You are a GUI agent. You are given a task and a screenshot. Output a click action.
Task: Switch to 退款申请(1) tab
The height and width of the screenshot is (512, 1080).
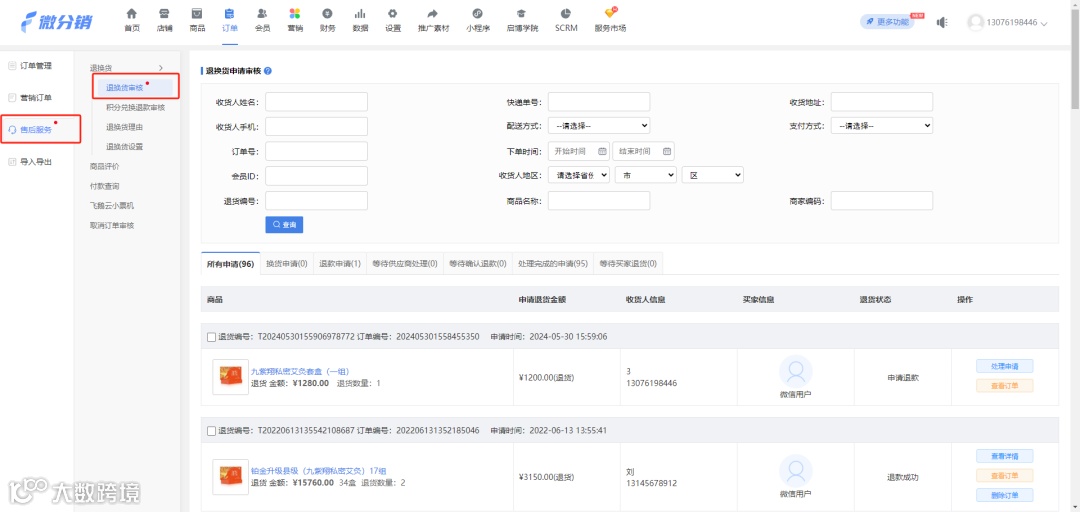point(340,263)
